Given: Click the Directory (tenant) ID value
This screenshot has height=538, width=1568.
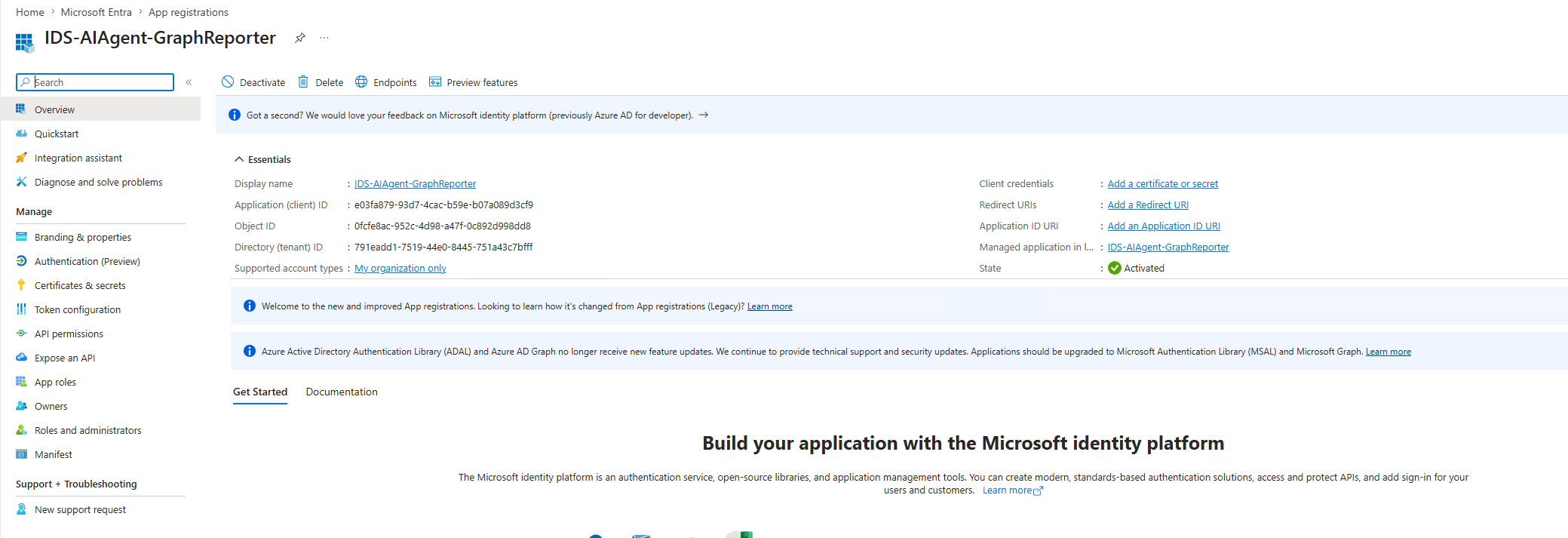Looking at the screenshot, I should click(x=443, y=247).
